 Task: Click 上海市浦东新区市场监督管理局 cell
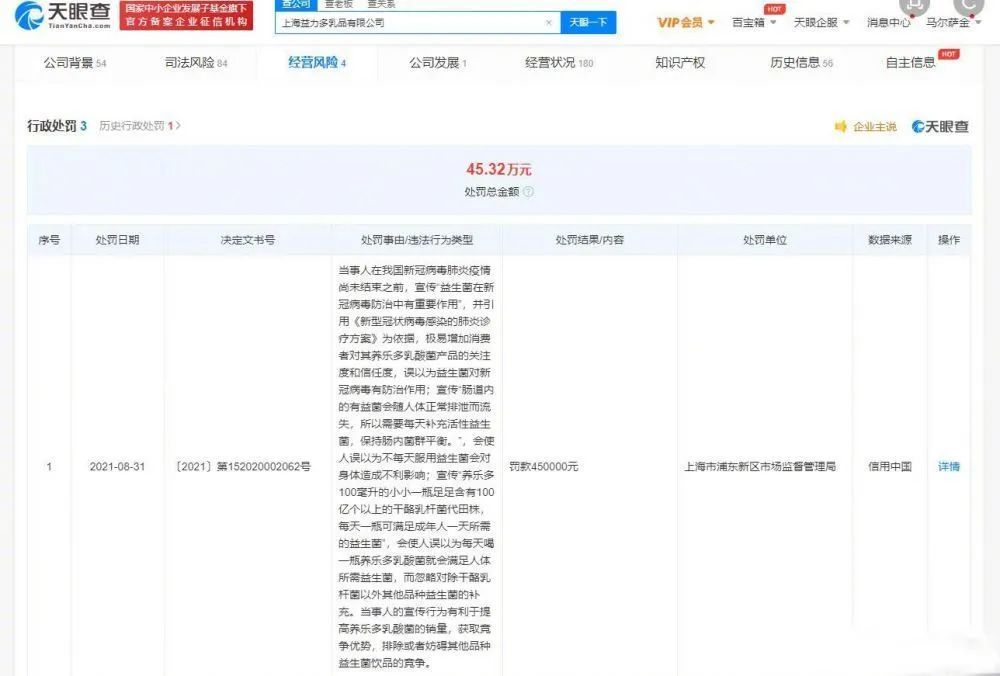coord(760,466)
